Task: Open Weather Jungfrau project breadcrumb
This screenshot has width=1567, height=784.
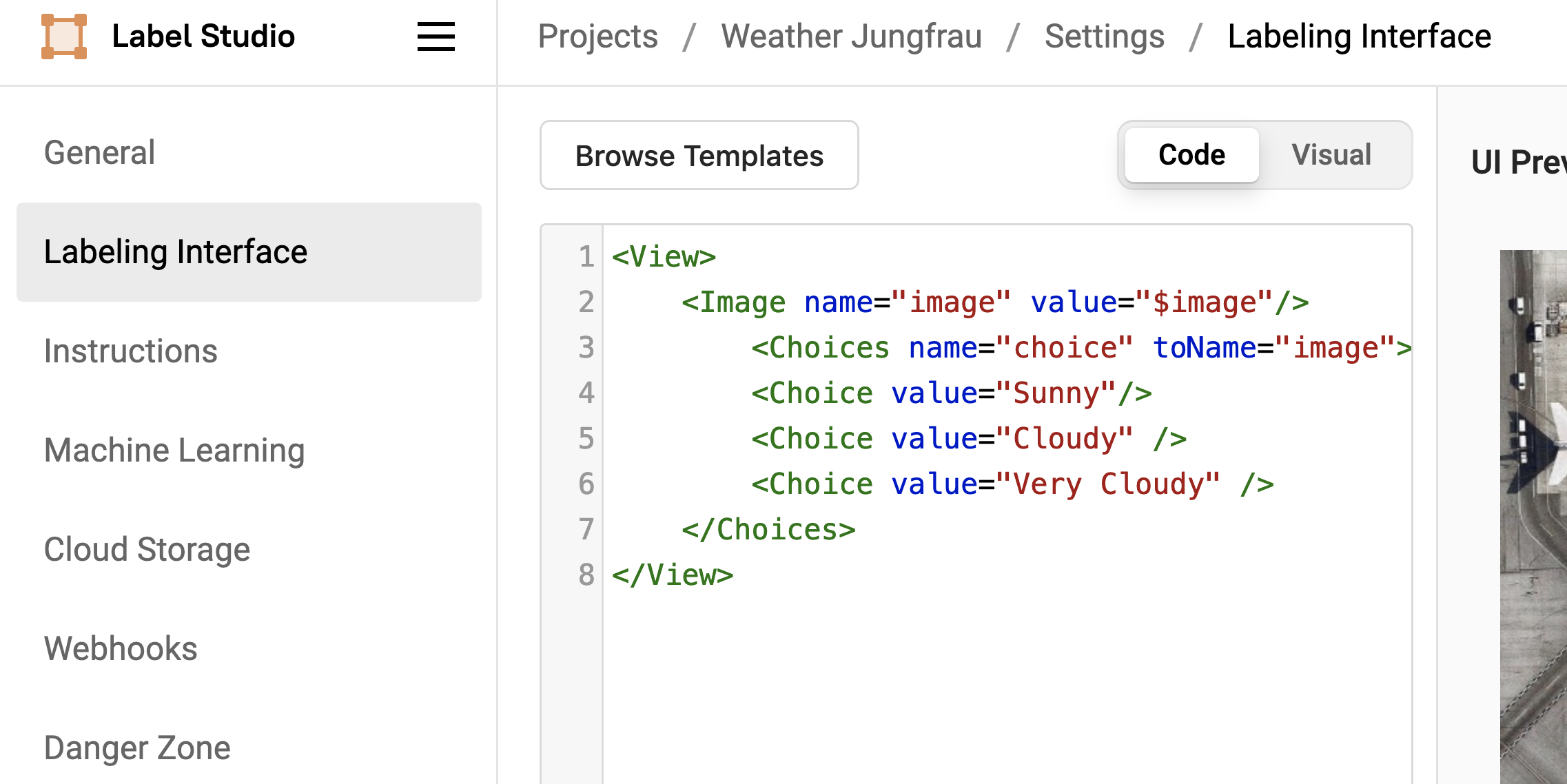Action: tap(851, 37)
